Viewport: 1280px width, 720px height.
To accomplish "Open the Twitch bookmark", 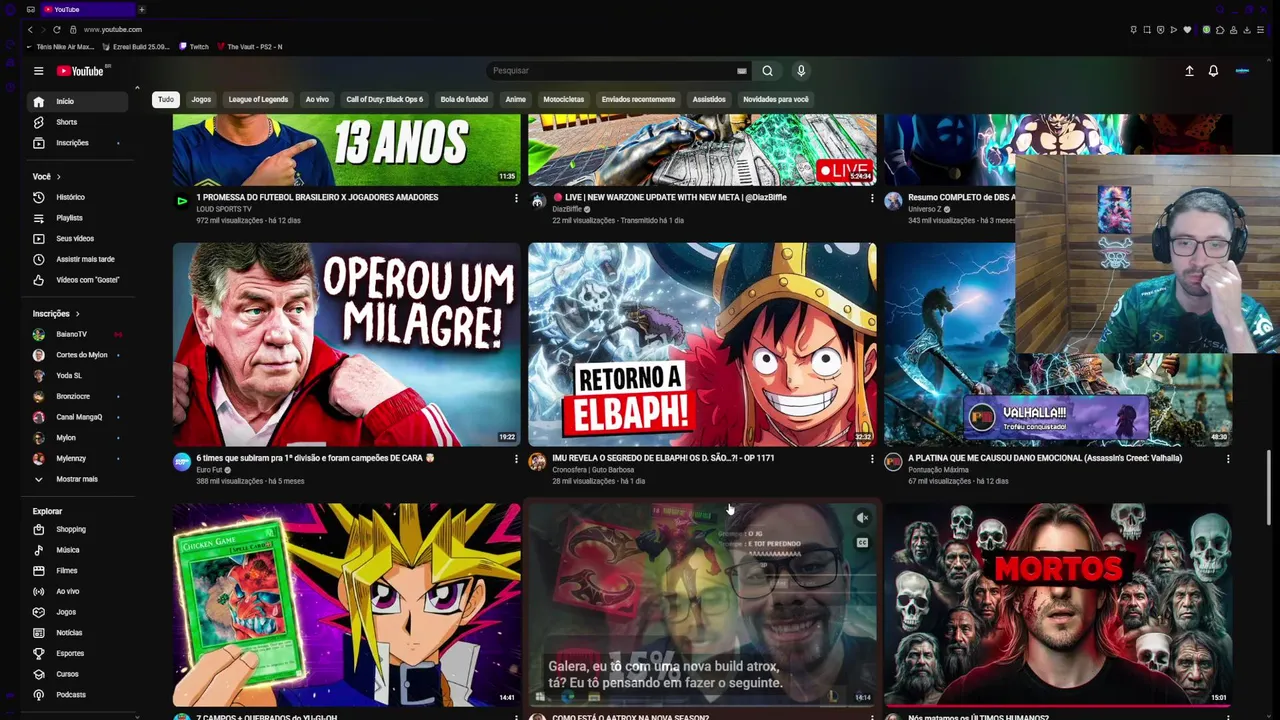I will point(194,47).
